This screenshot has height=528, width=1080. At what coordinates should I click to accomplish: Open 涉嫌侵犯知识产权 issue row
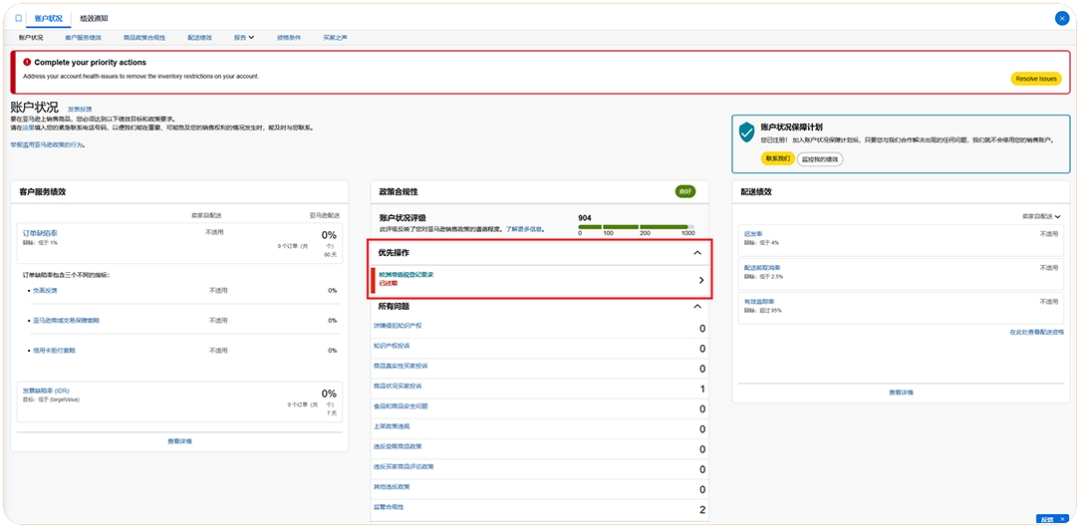point(540,328)
